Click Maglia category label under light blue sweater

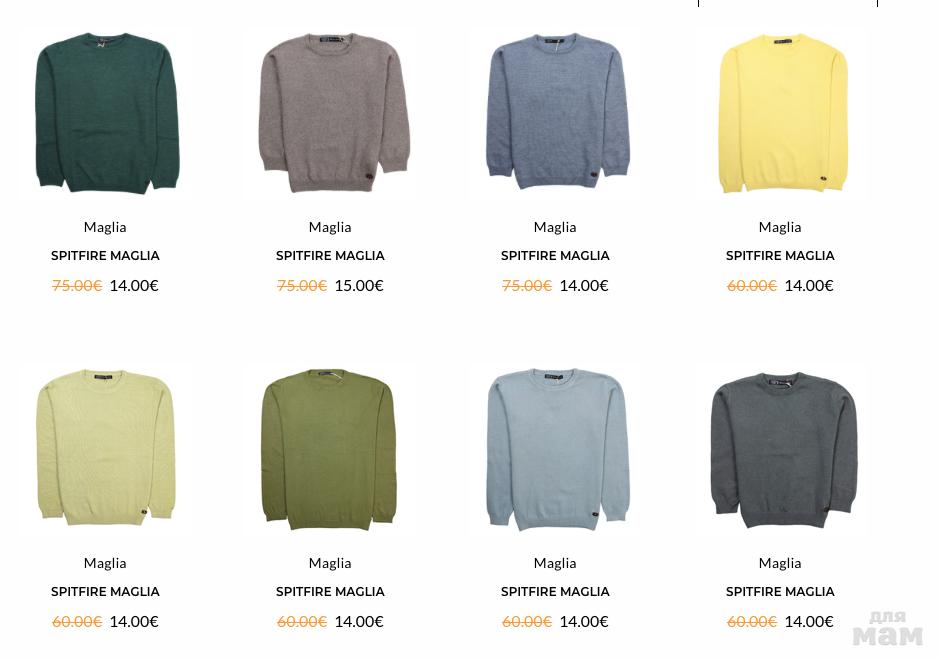(555, 564)
